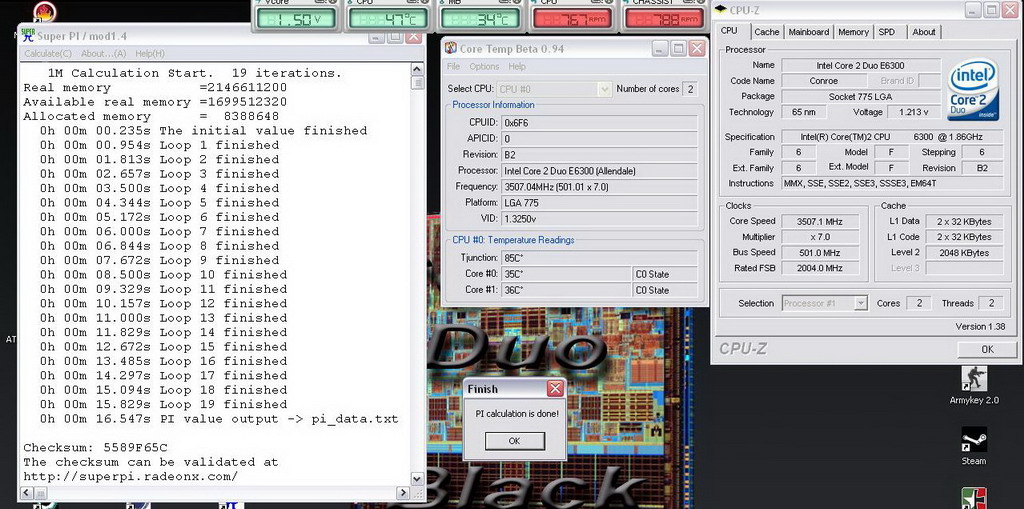Click the Multiplier x 7.0 field in CPU-Z
Screen dimensions: 1024x509
click(x=820, y=237)
